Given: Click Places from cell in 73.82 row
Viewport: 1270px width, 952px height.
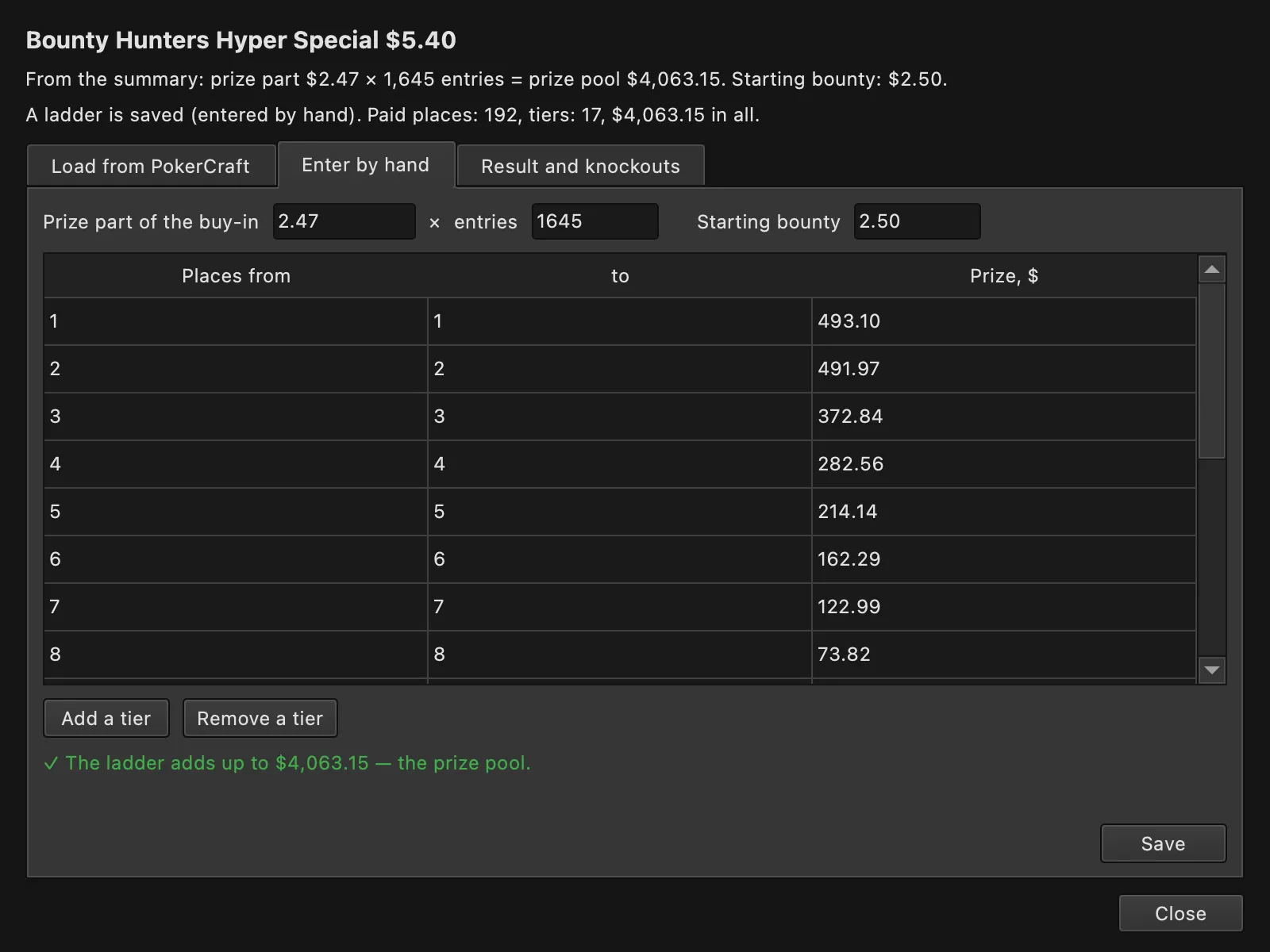Looking at the screenshot, I should coord(236,654).
